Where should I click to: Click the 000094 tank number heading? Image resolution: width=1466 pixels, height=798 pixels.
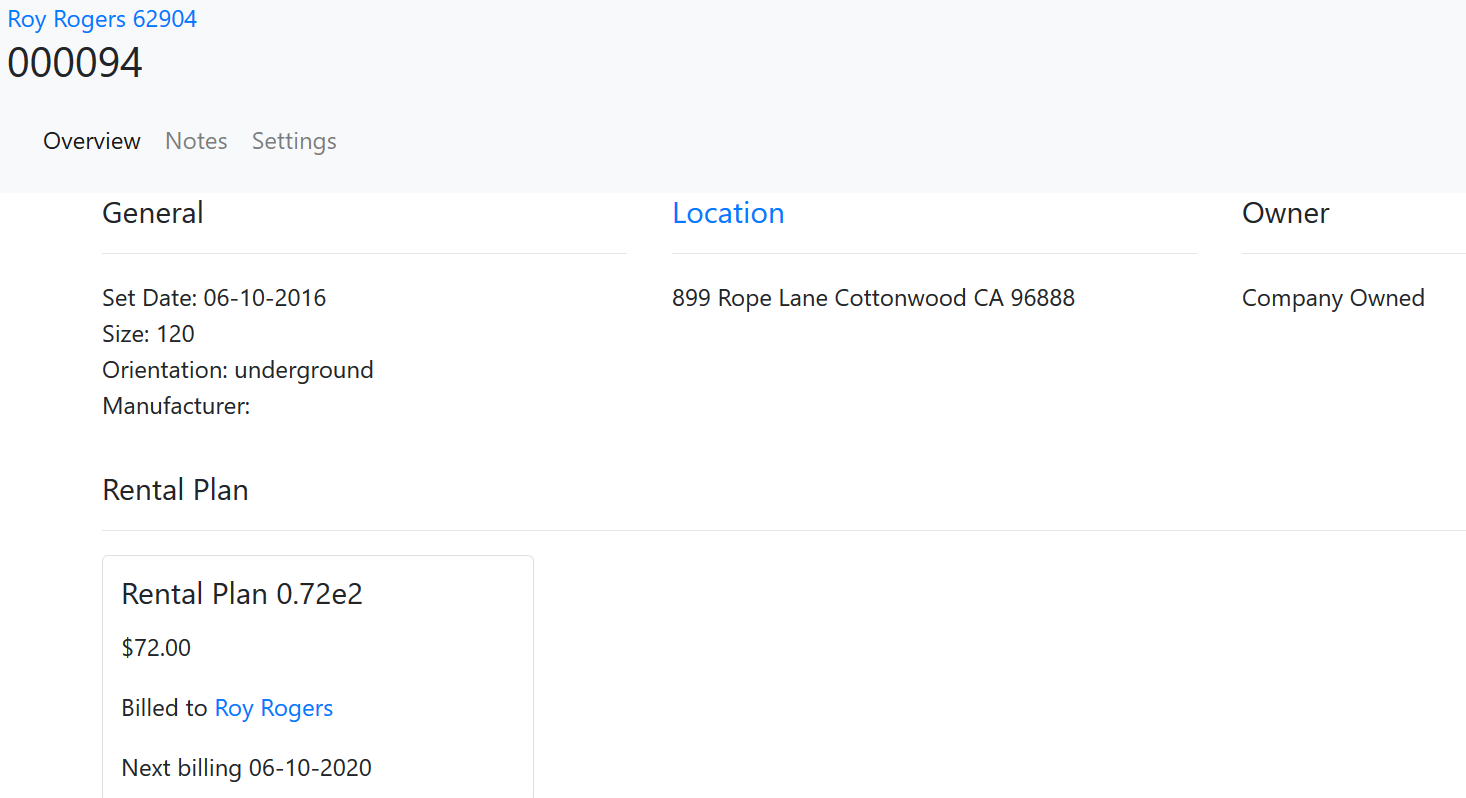(x=75, y=63)
